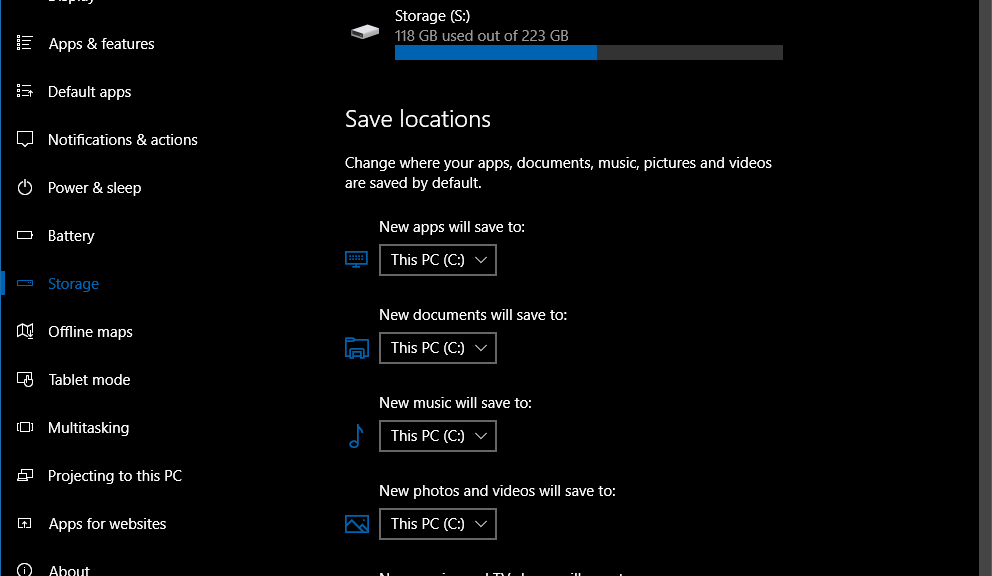
Task: Click the Tablet mode icon
Action: pyautogui.click(x=25, y=379)
